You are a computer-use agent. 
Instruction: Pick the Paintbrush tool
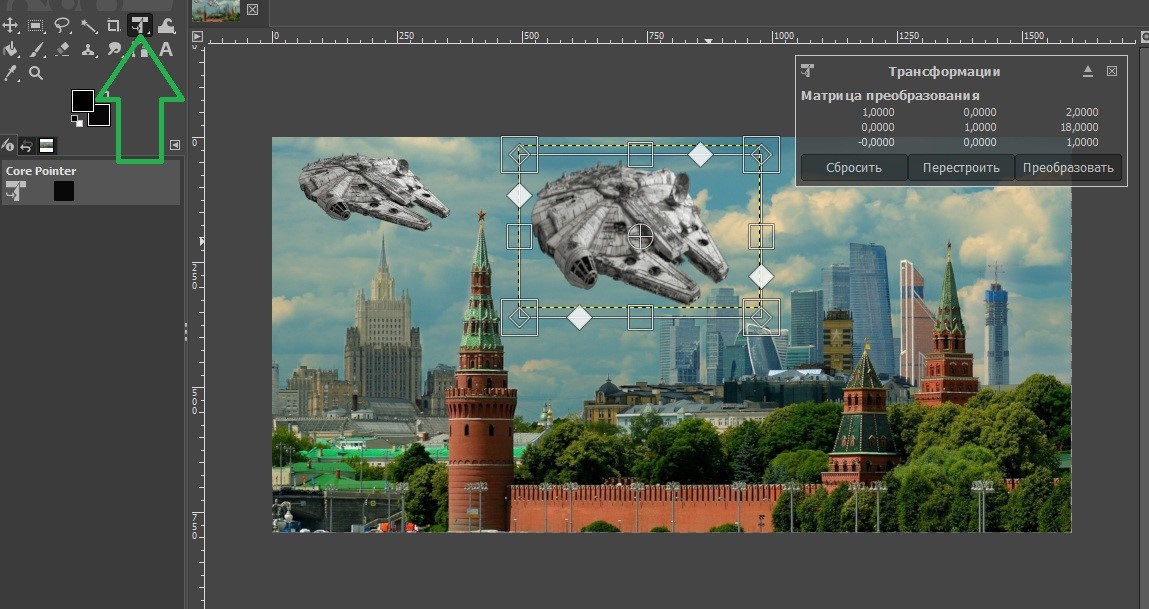pyautogui.click(x=36, y=49)
